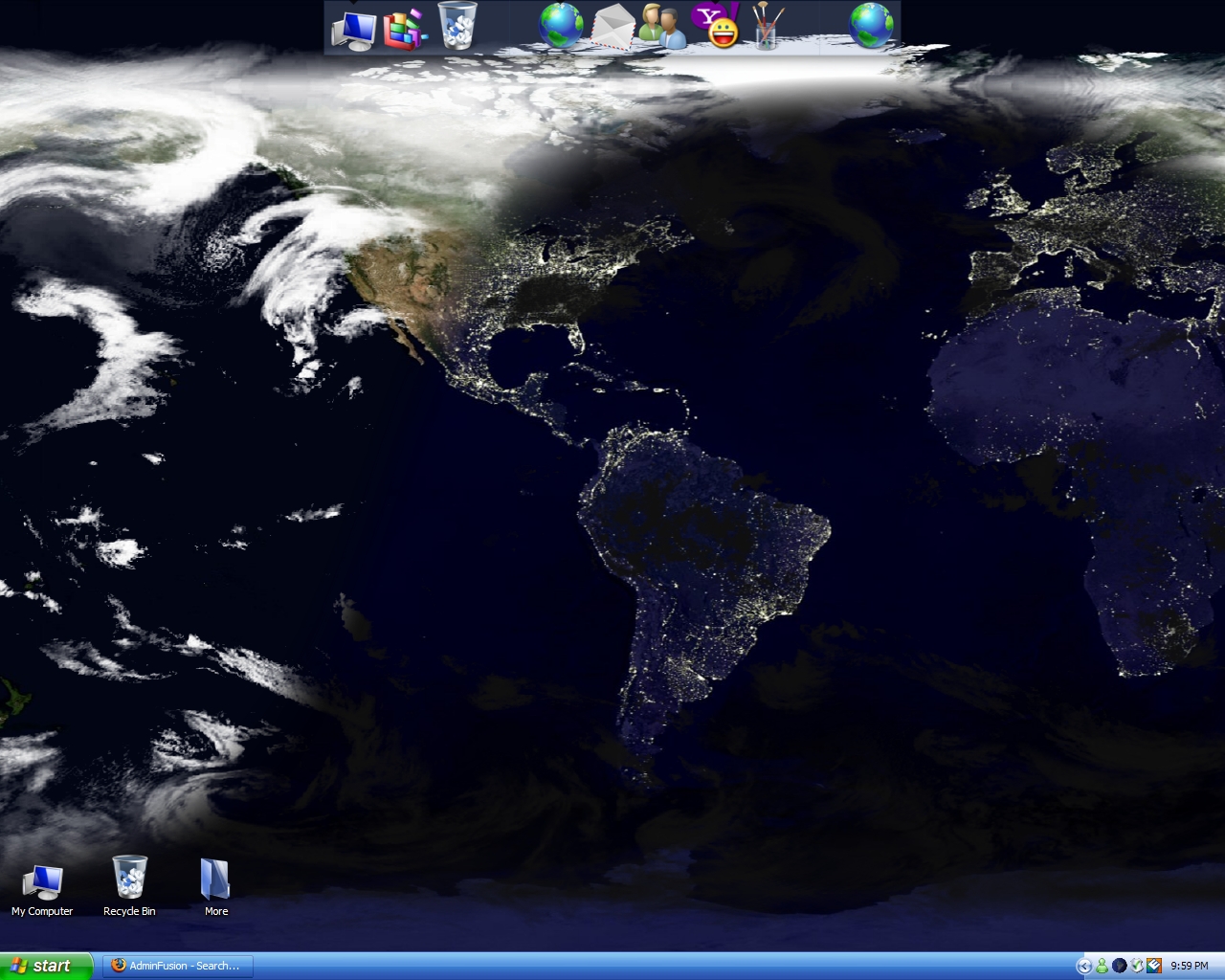Image resolution: width=1225 pixels, height=980 pixels.
Task: Click the green messenger buddy tray icon
Action: 1102,966
